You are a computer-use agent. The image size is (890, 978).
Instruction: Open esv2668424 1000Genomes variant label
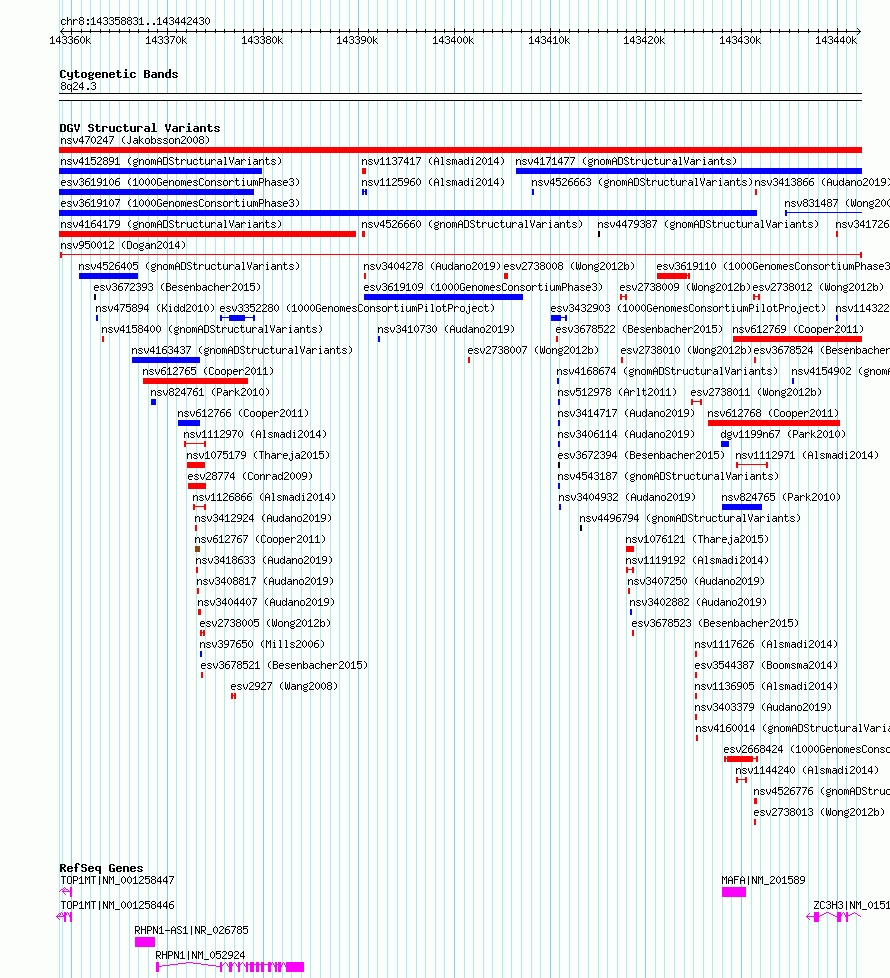[x=806, y=750]
